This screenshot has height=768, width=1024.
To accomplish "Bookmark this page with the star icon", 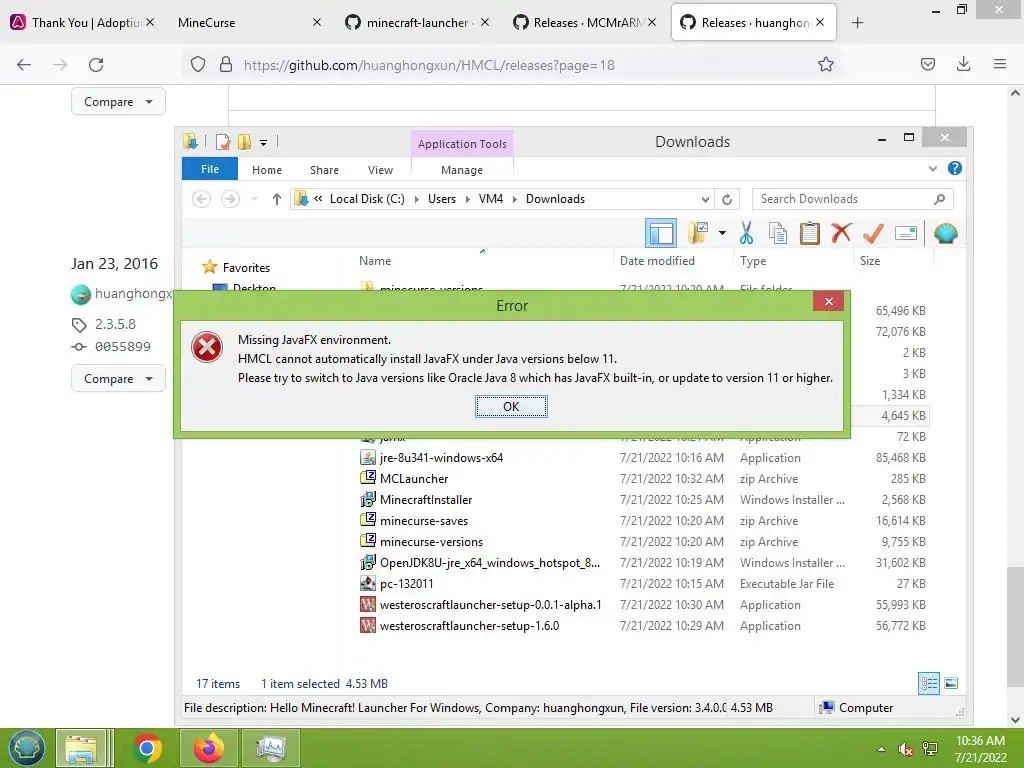I will pyautogui.click(x=825, y=64).
